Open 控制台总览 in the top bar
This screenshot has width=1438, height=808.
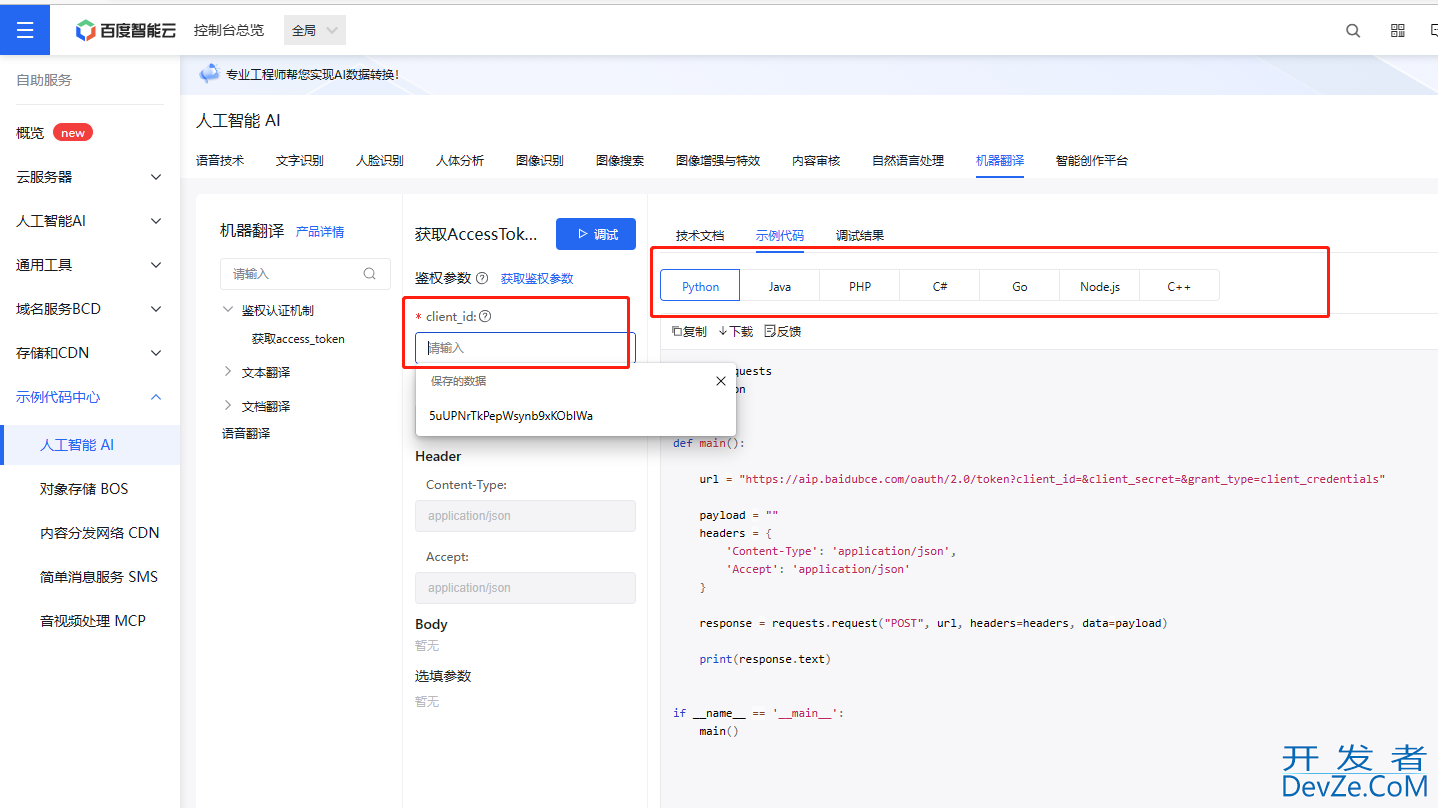click(229, 30)
